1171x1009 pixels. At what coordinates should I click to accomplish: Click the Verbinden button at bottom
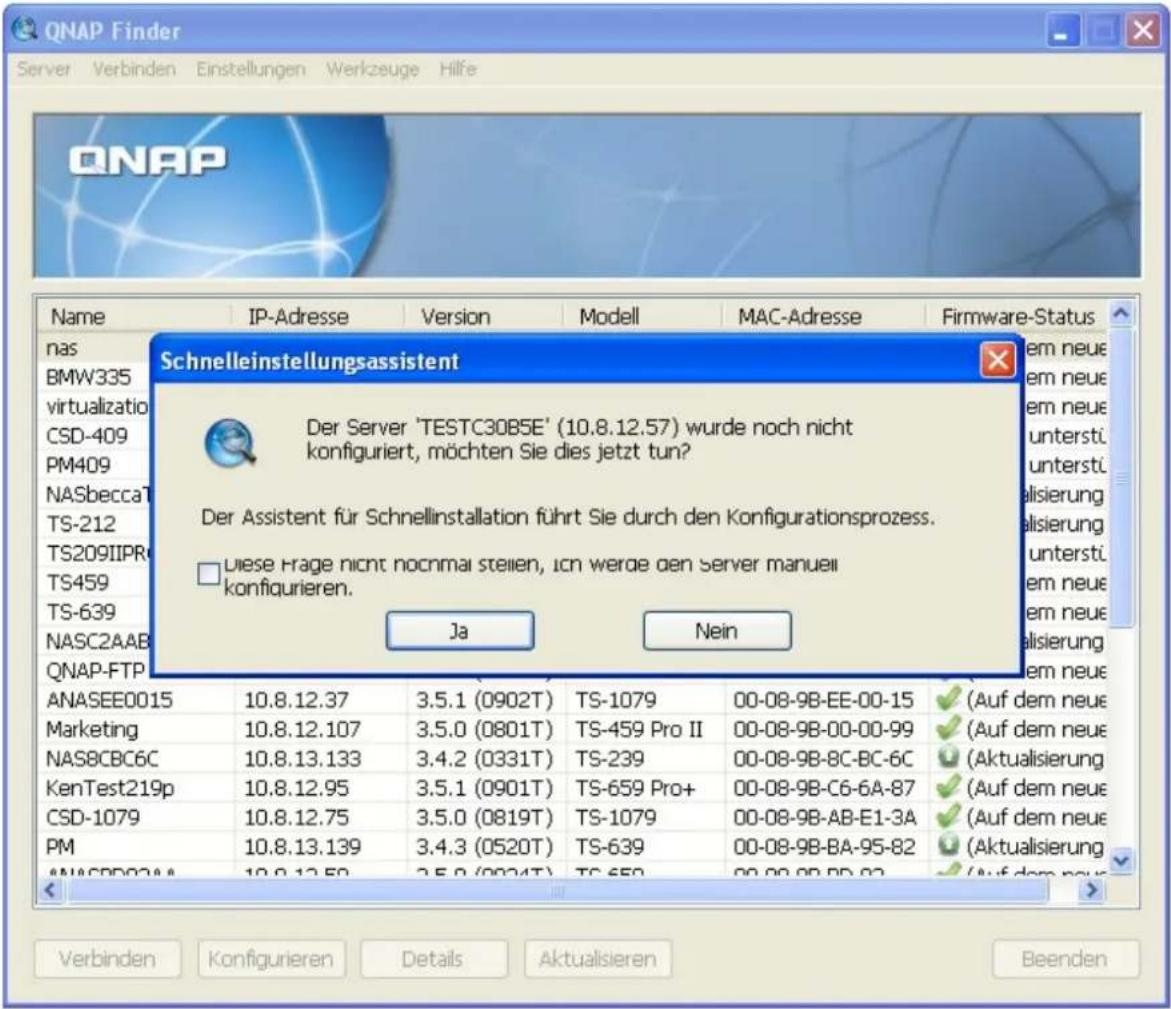click(108, 959)
